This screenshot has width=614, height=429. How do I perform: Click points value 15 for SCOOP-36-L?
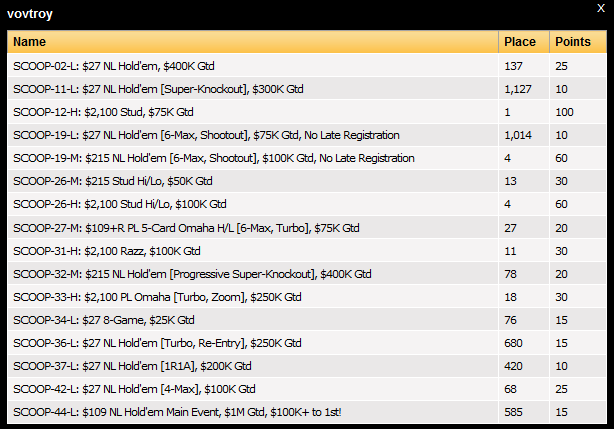click(562, 343)
